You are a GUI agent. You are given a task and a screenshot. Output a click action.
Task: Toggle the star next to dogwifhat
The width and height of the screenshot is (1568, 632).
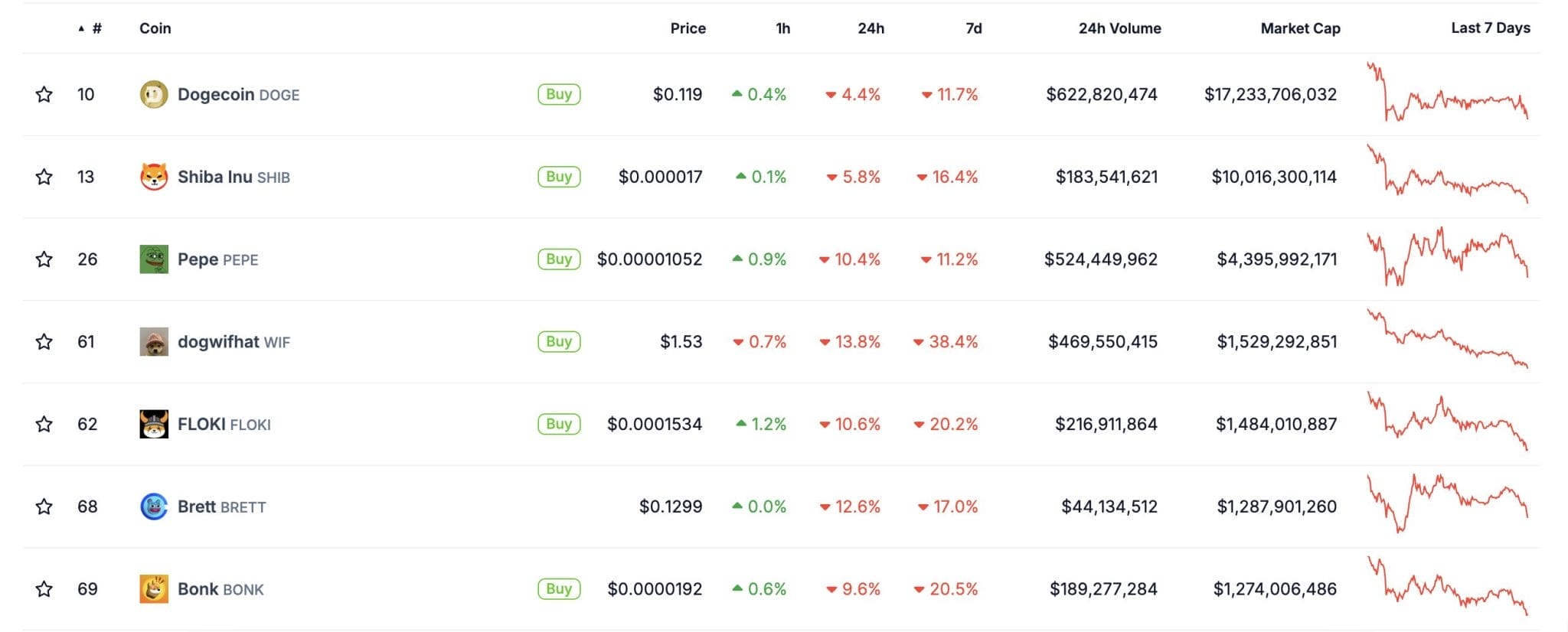pos(44,342)
